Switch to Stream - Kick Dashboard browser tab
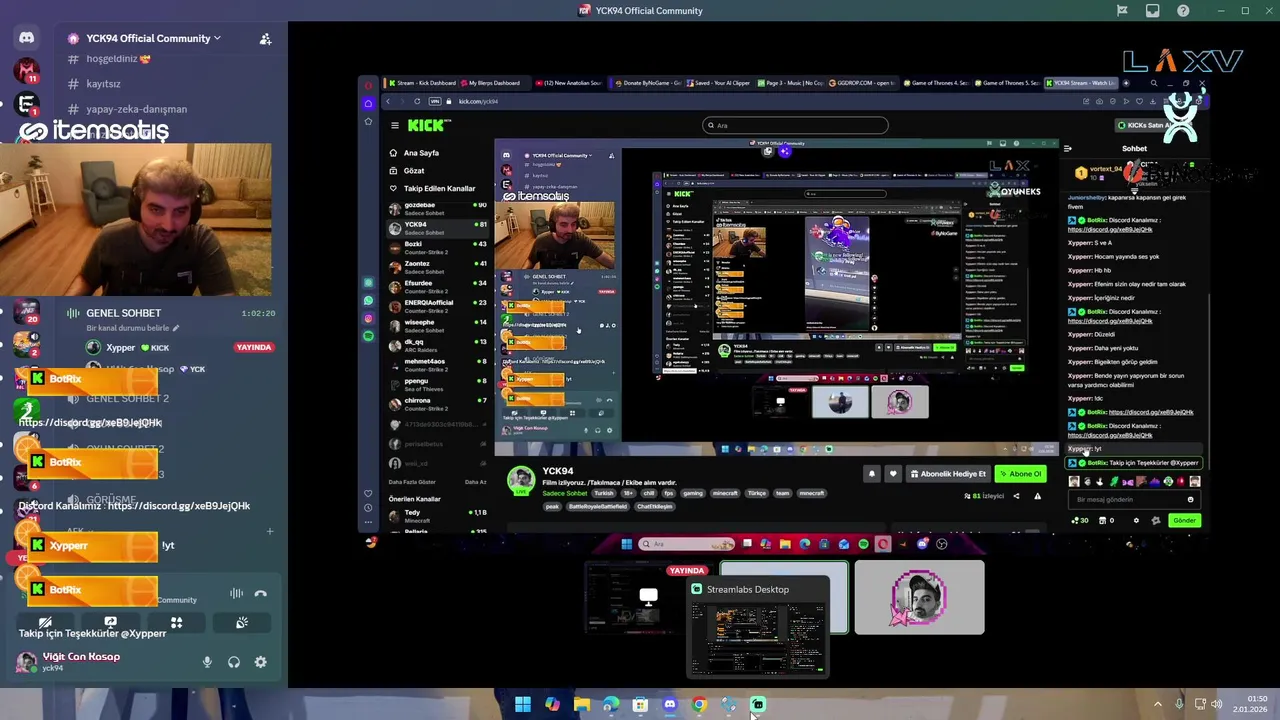Image resolution: width=1280 pixels, height=720 pixels. coord(424,83)
